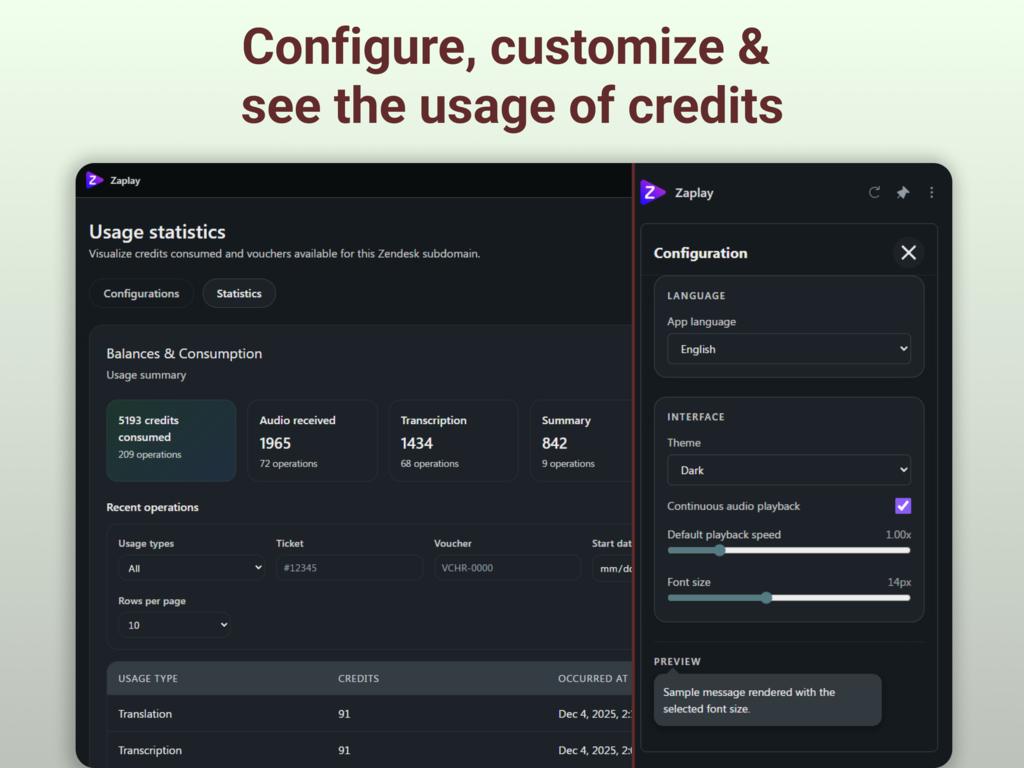Toggle Continuous audio playback checkbox
Viewport: 1024px width, 768px height.
[x=903, y=506]
